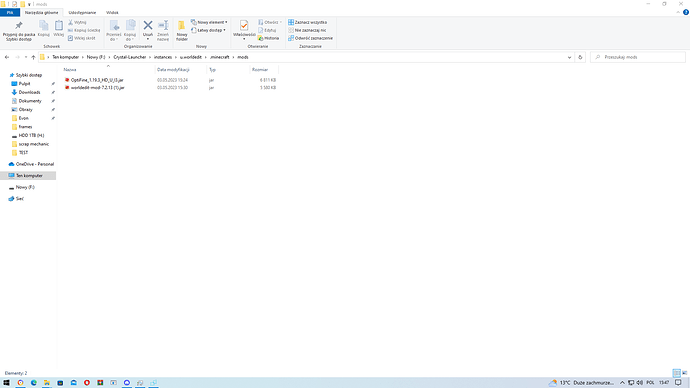This screenshot has height=388, width=690.
Task: Open the Windows Start menu
Action: (x=6, y=383)
